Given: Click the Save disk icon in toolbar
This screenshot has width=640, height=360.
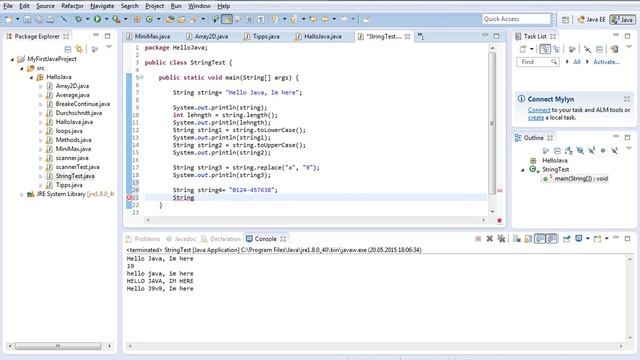Looking at the screenshot, I should point(27,19).
